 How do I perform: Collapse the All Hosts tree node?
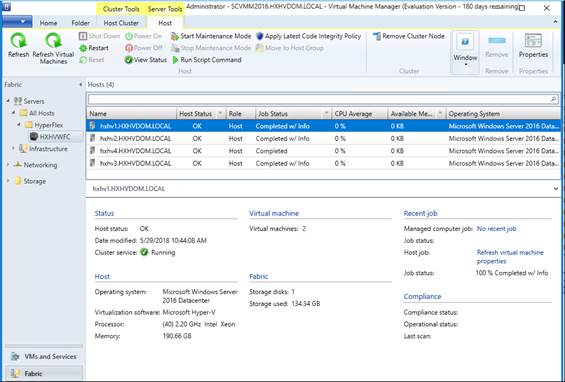[14, 113]
